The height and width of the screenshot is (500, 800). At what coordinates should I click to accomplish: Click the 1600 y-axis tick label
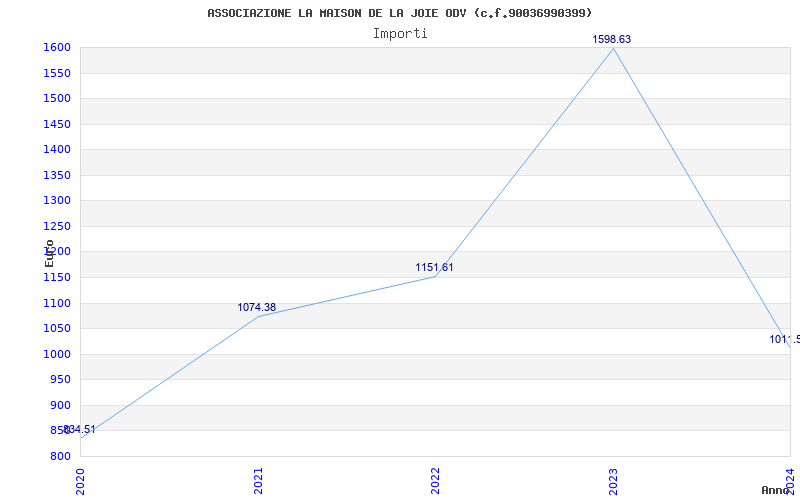[x=57, y=47]
